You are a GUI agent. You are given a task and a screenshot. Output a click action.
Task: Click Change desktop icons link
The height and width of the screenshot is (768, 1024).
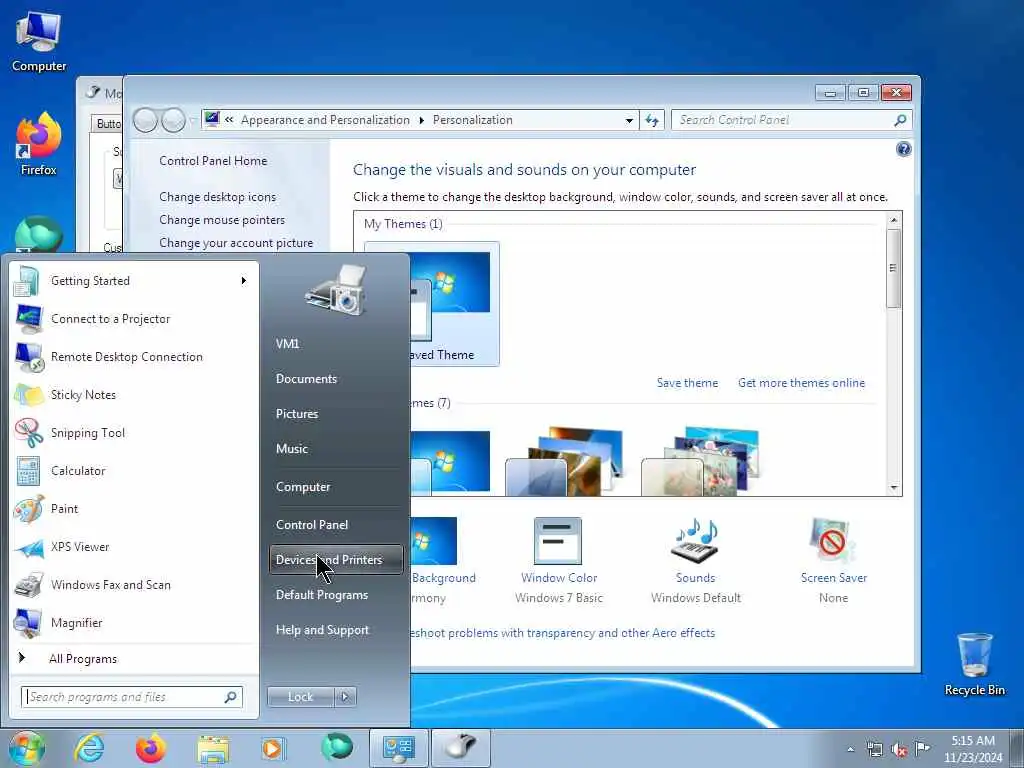click(x=217, y=197)
